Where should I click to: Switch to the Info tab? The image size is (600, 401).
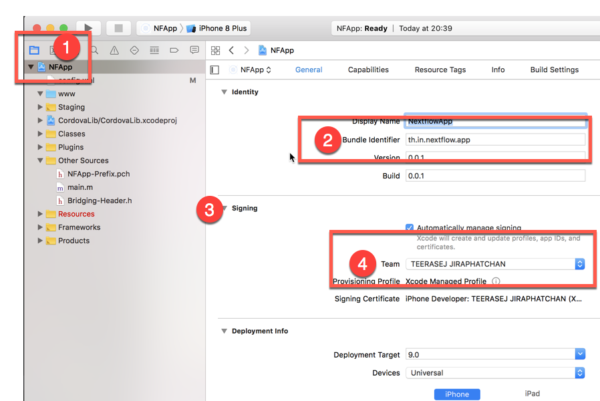pos(498,70)
